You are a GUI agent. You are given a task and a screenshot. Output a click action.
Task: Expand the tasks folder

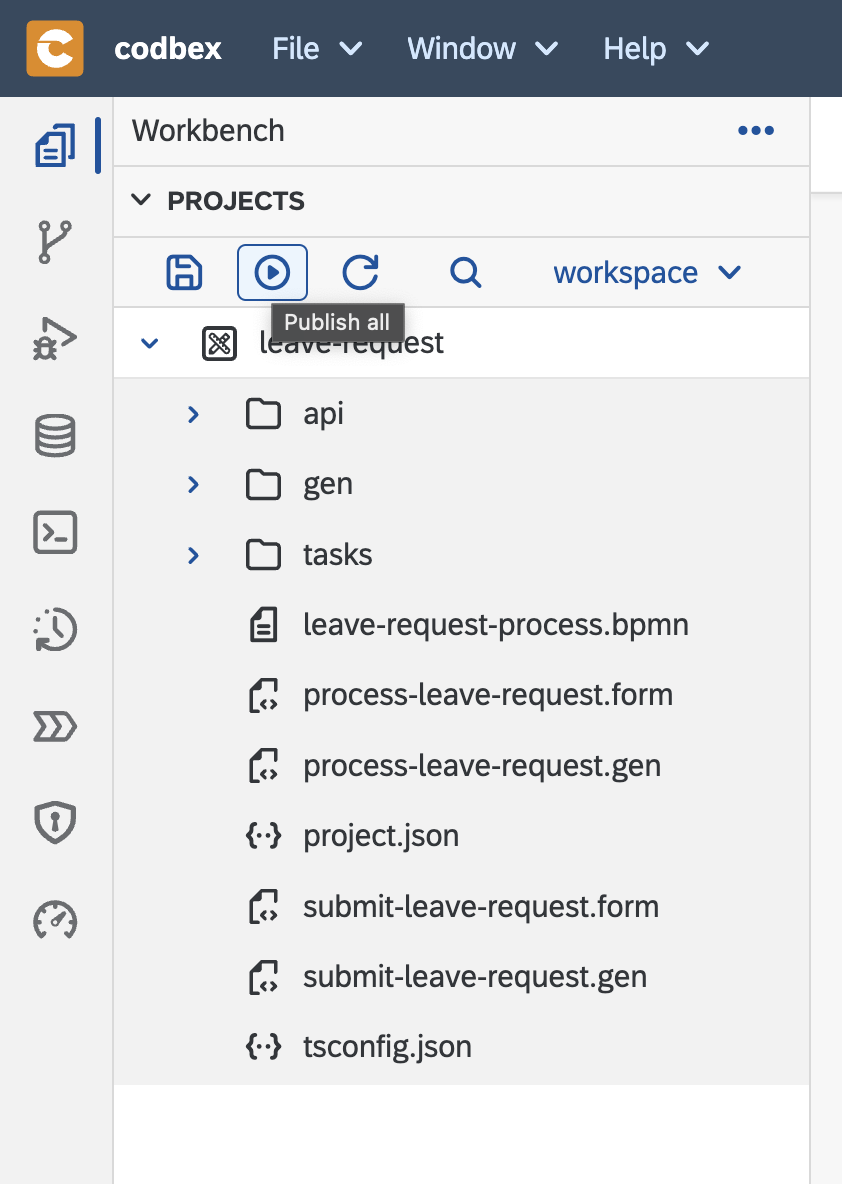[193, 555]
